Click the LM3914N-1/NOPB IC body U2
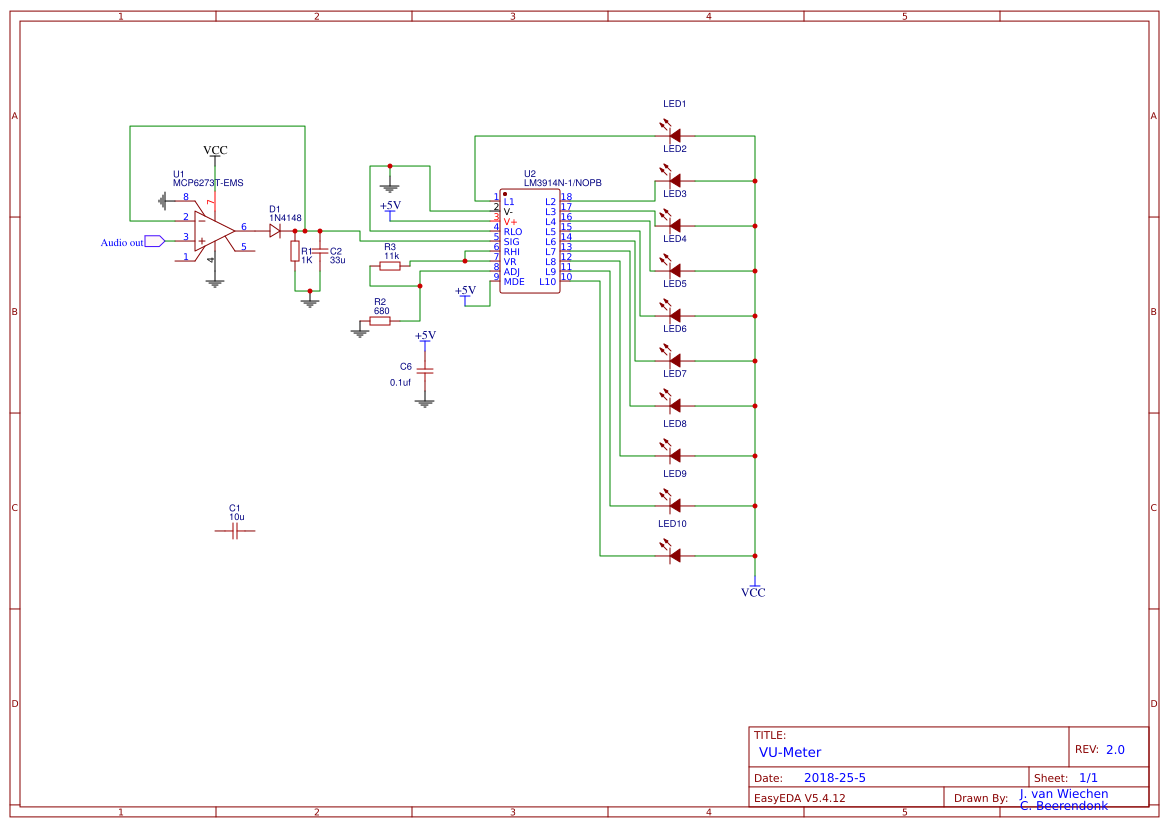The height and width of the screenshot is (827, 1169). click(531, 240)
